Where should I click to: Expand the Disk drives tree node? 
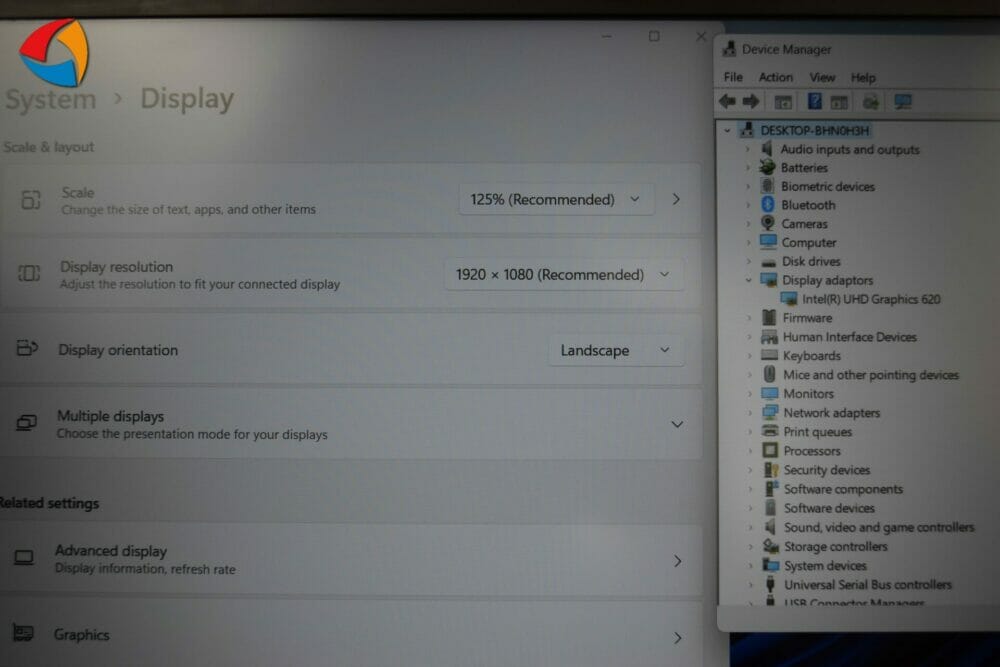click(749, 261)
